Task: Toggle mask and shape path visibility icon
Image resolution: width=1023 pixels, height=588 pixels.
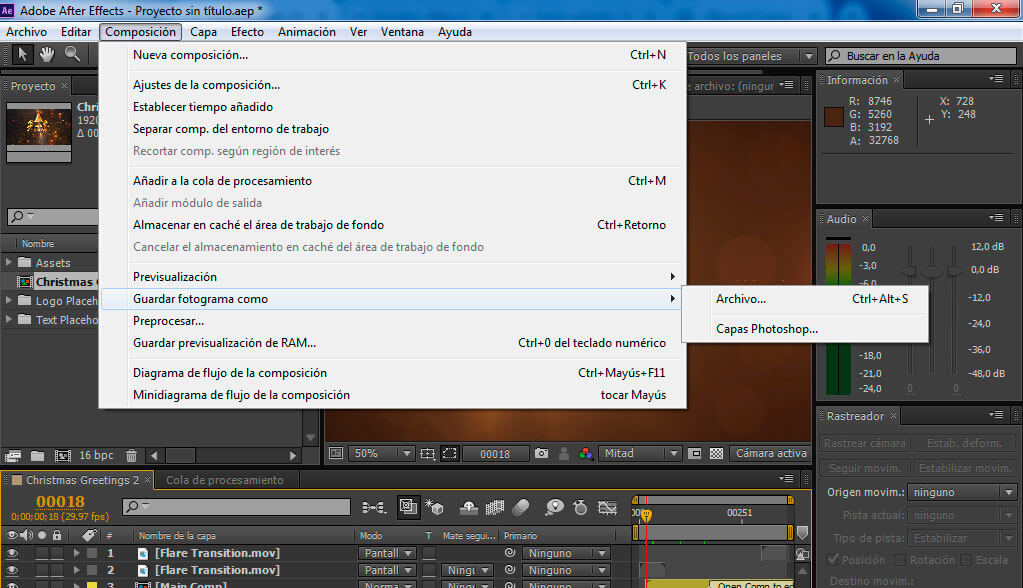Action: (450, 454)
